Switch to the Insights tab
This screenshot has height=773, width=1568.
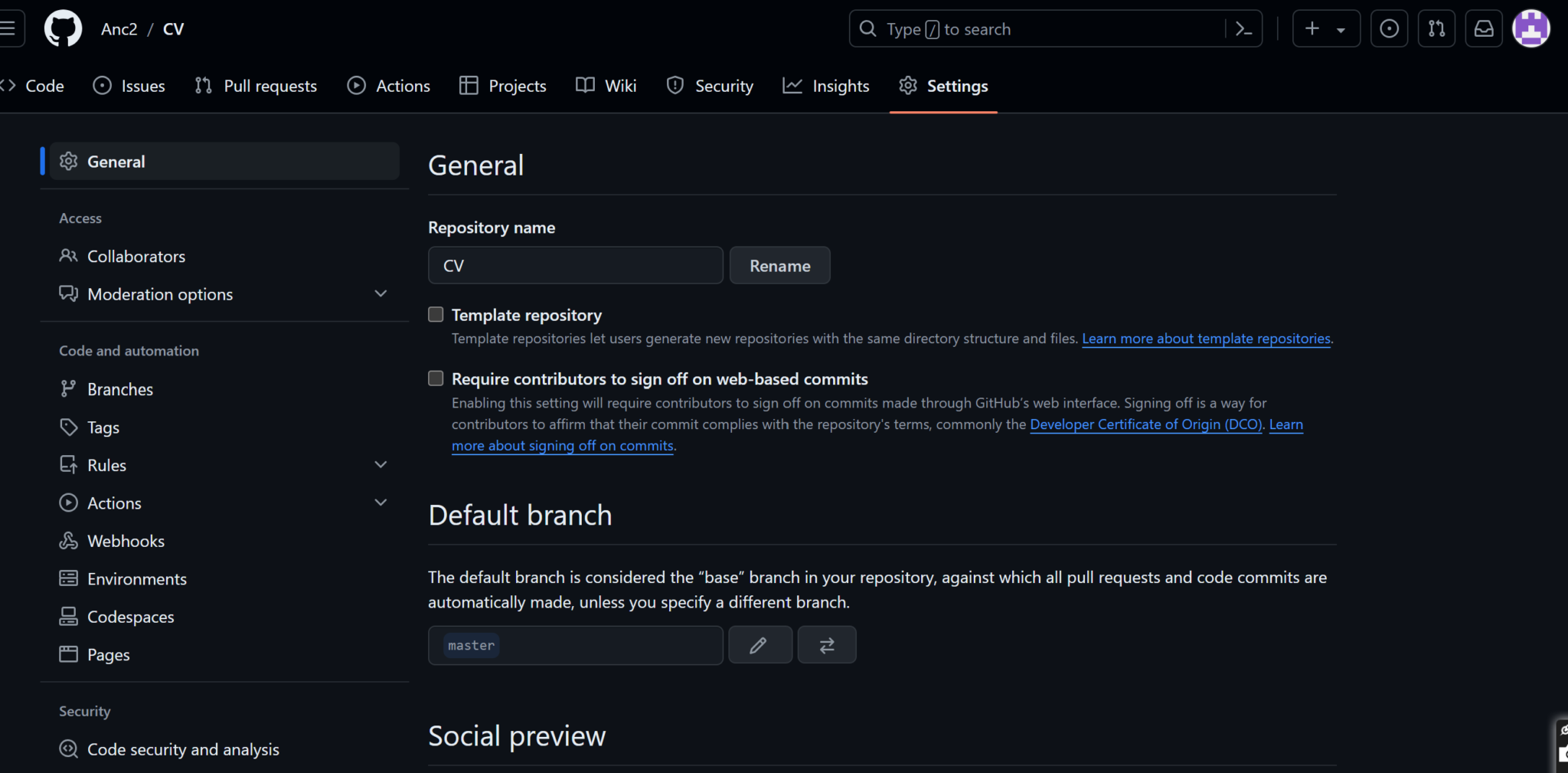click(x=826, y=86)
